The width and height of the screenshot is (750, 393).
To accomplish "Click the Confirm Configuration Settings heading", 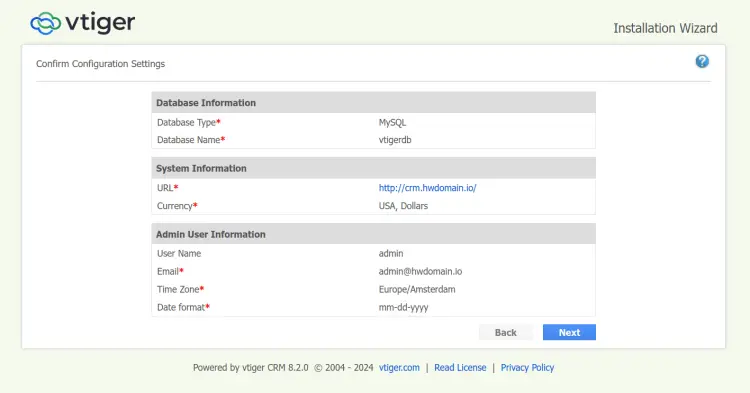I will pos(100,64).
